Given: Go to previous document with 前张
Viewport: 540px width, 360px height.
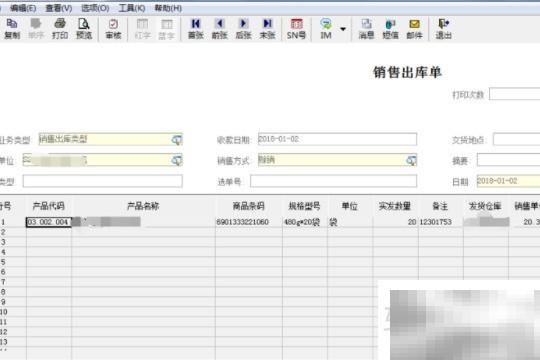Looking at the screenshot, I should click(219, 29).
